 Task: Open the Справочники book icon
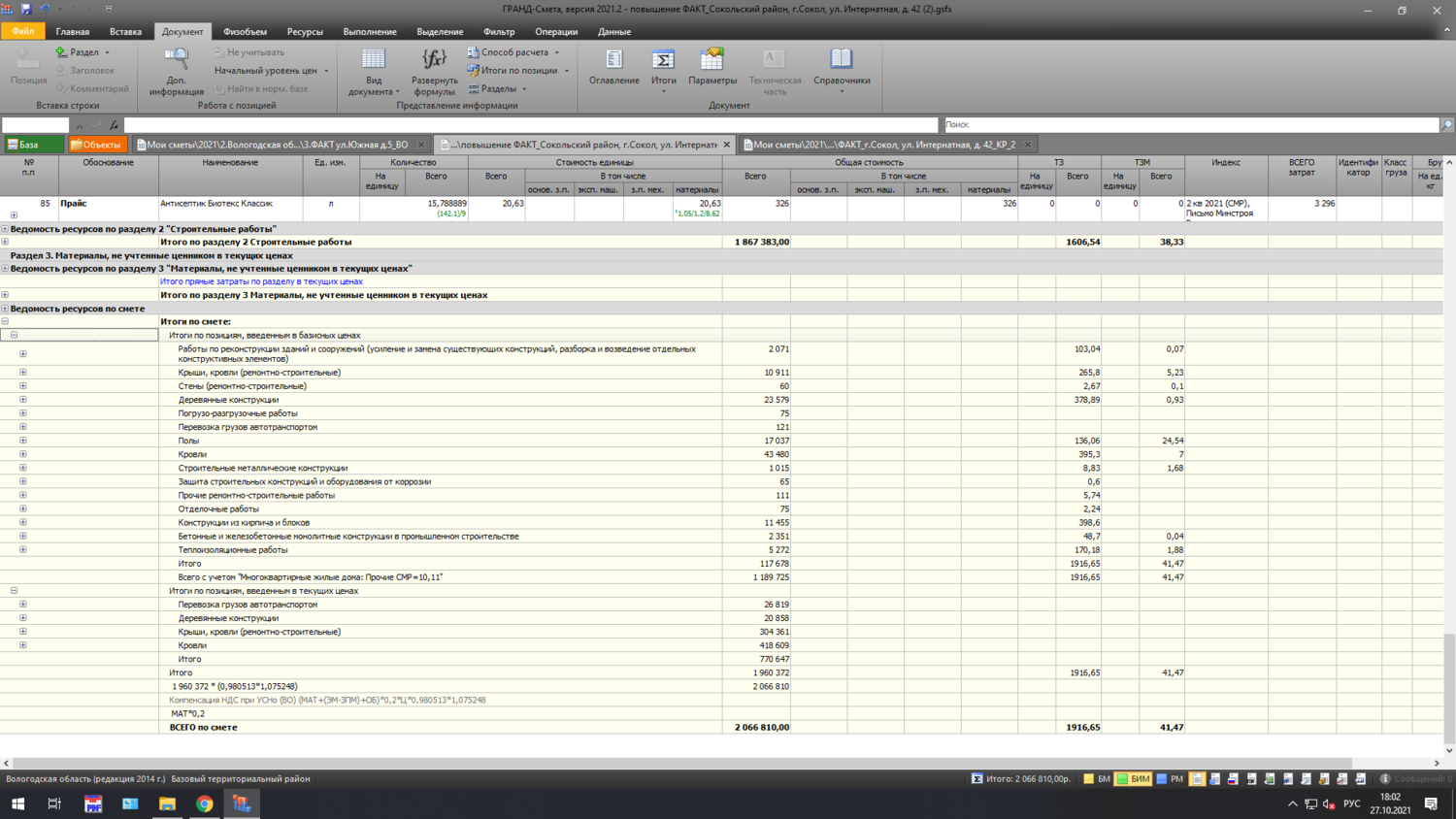pyautogui.click(x=842, y=60)
